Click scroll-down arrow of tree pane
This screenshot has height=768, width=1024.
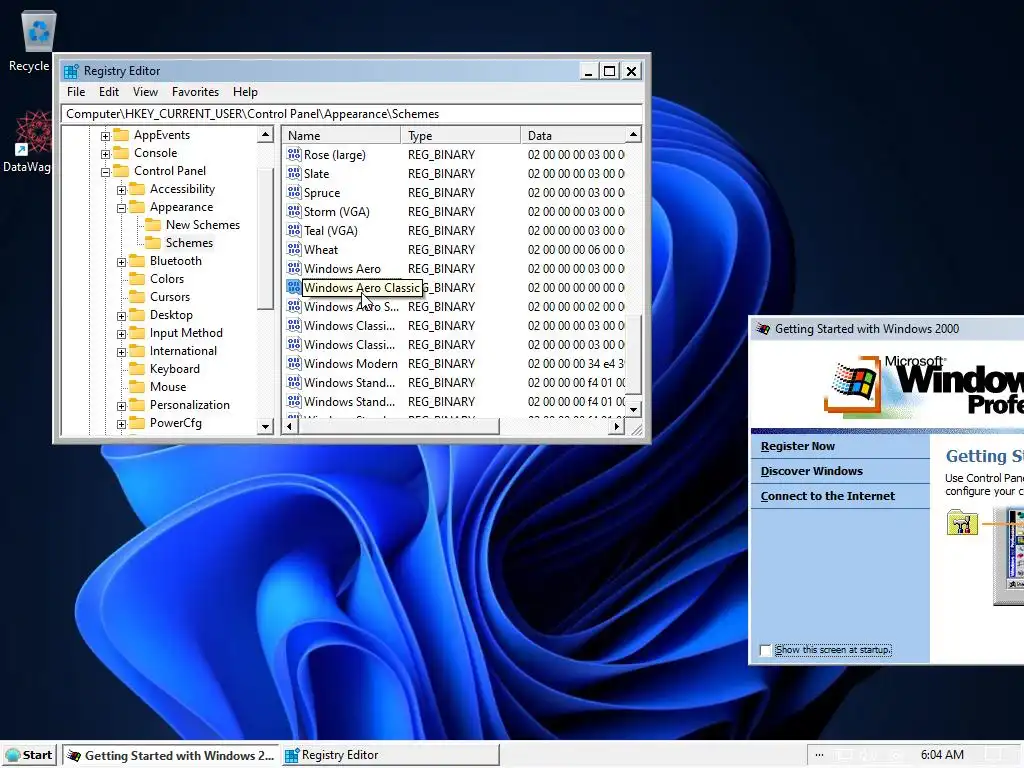pos(265,426)
